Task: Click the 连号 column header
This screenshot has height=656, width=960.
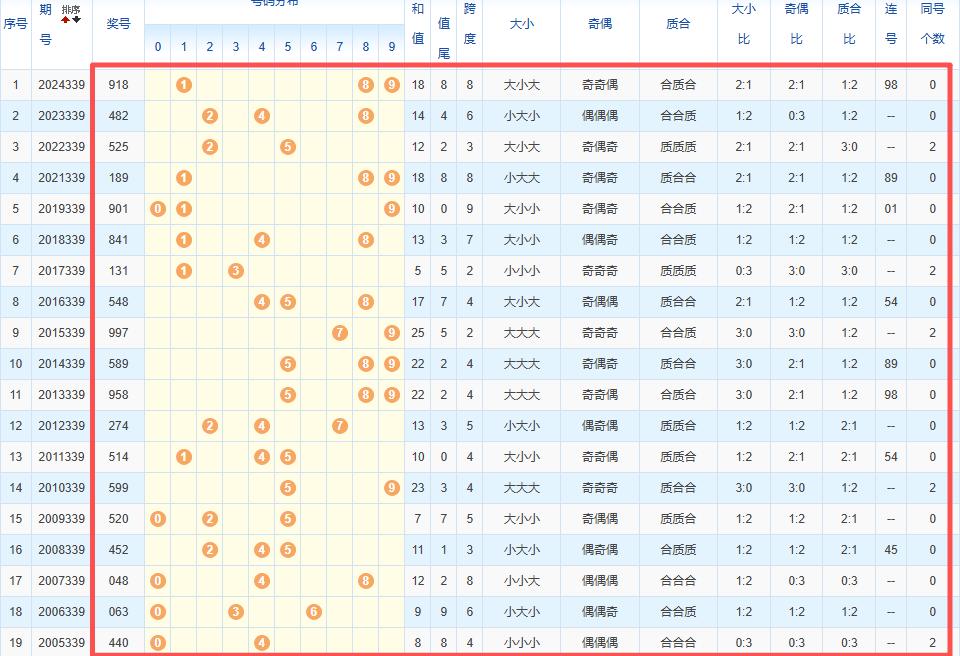Action: (891, 24)
